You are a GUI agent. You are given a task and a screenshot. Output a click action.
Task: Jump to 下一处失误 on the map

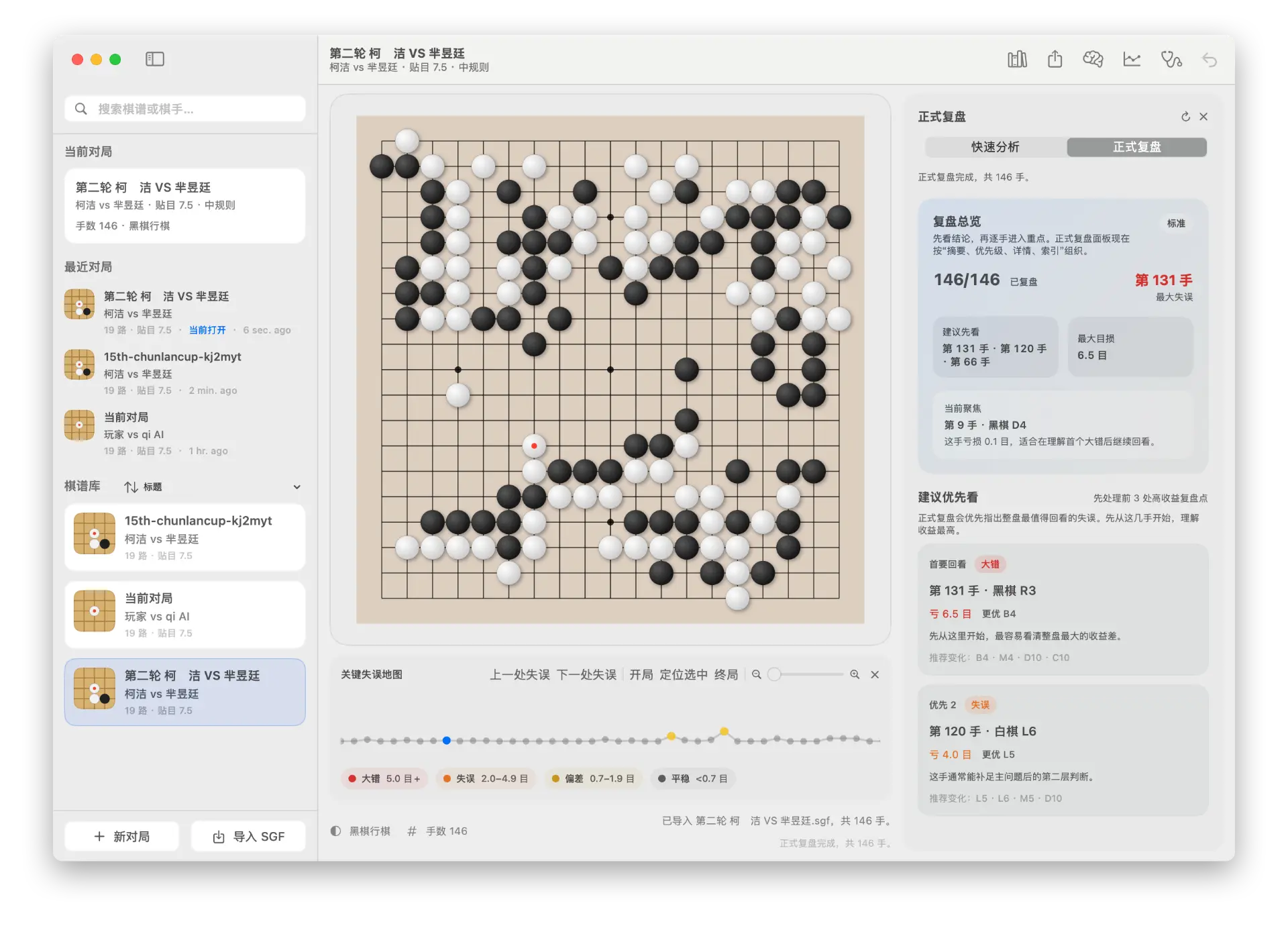(x=586, y=674)
